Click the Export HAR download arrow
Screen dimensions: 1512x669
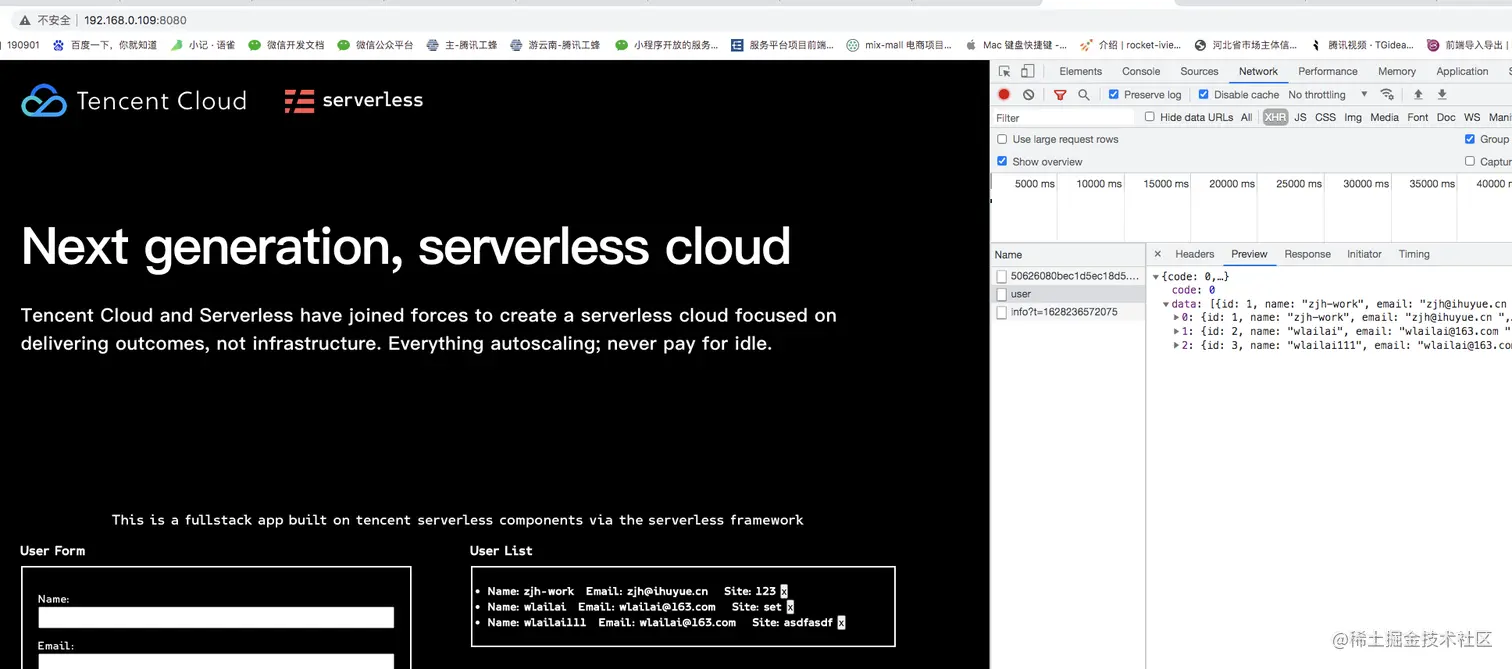click(1442, 95)
